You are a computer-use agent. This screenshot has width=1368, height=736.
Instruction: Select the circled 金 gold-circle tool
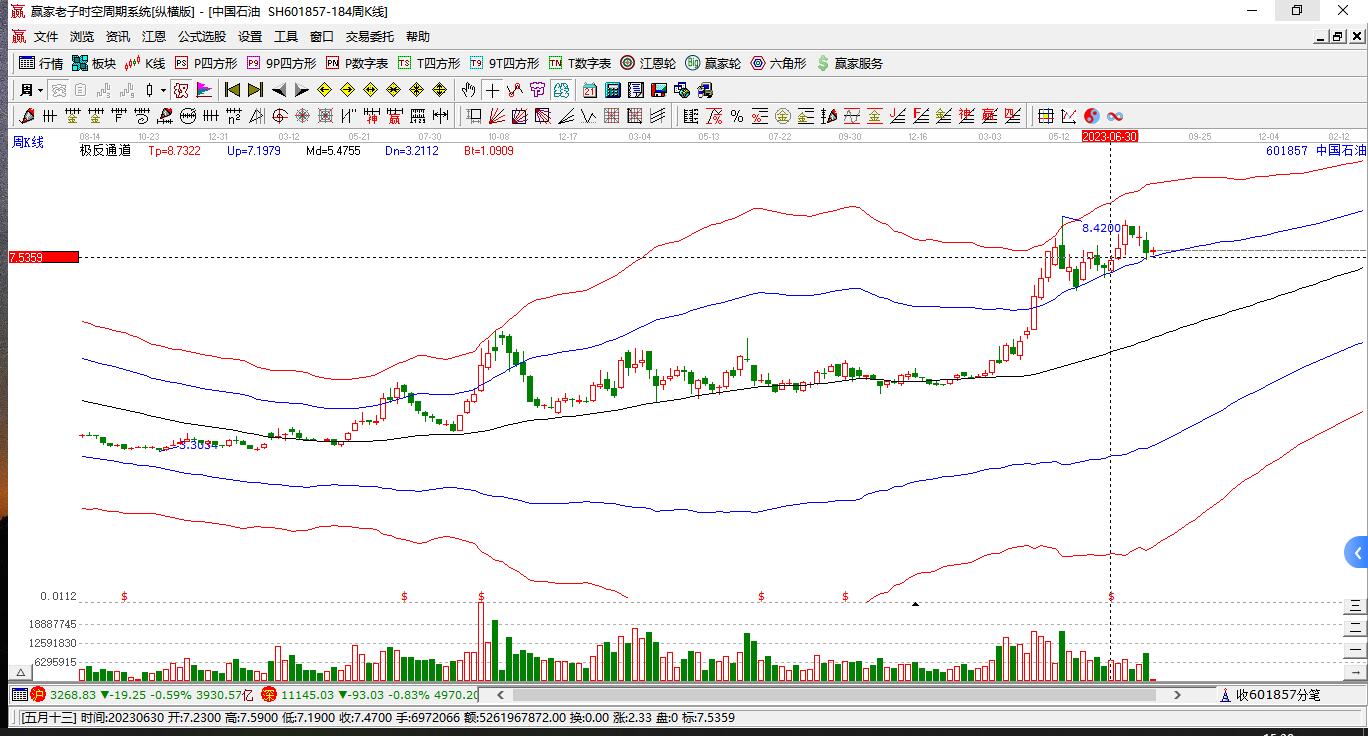(783, 116)
